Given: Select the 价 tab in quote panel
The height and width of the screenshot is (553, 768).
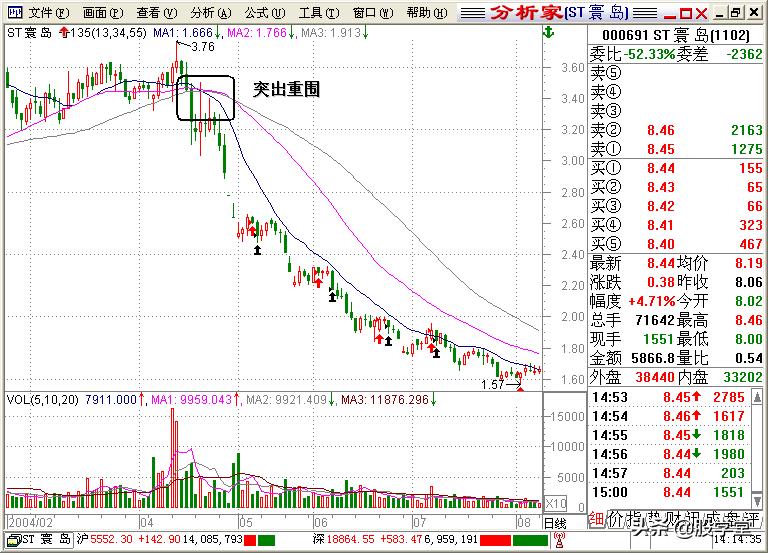Looking at the screenshot, I should (x=615, y=520).
